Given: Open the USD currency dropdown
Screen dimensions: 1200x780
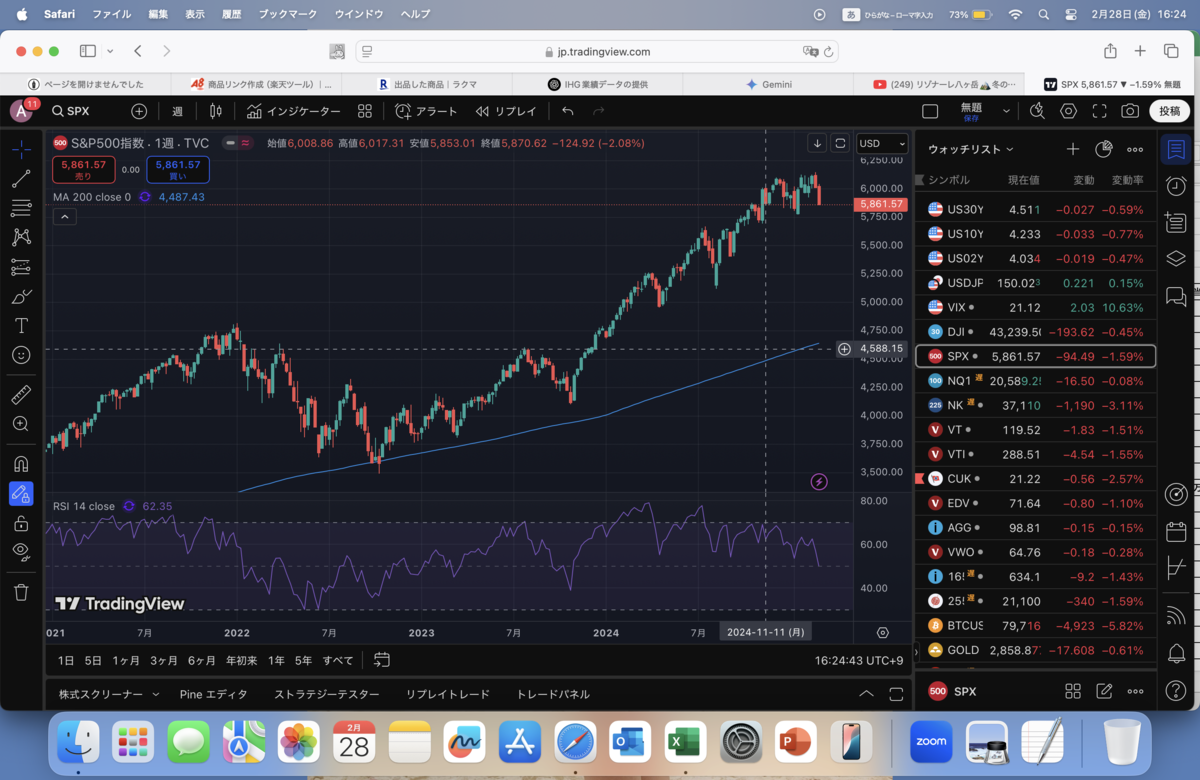Looking at the screenshot, I should coord(882,144).
